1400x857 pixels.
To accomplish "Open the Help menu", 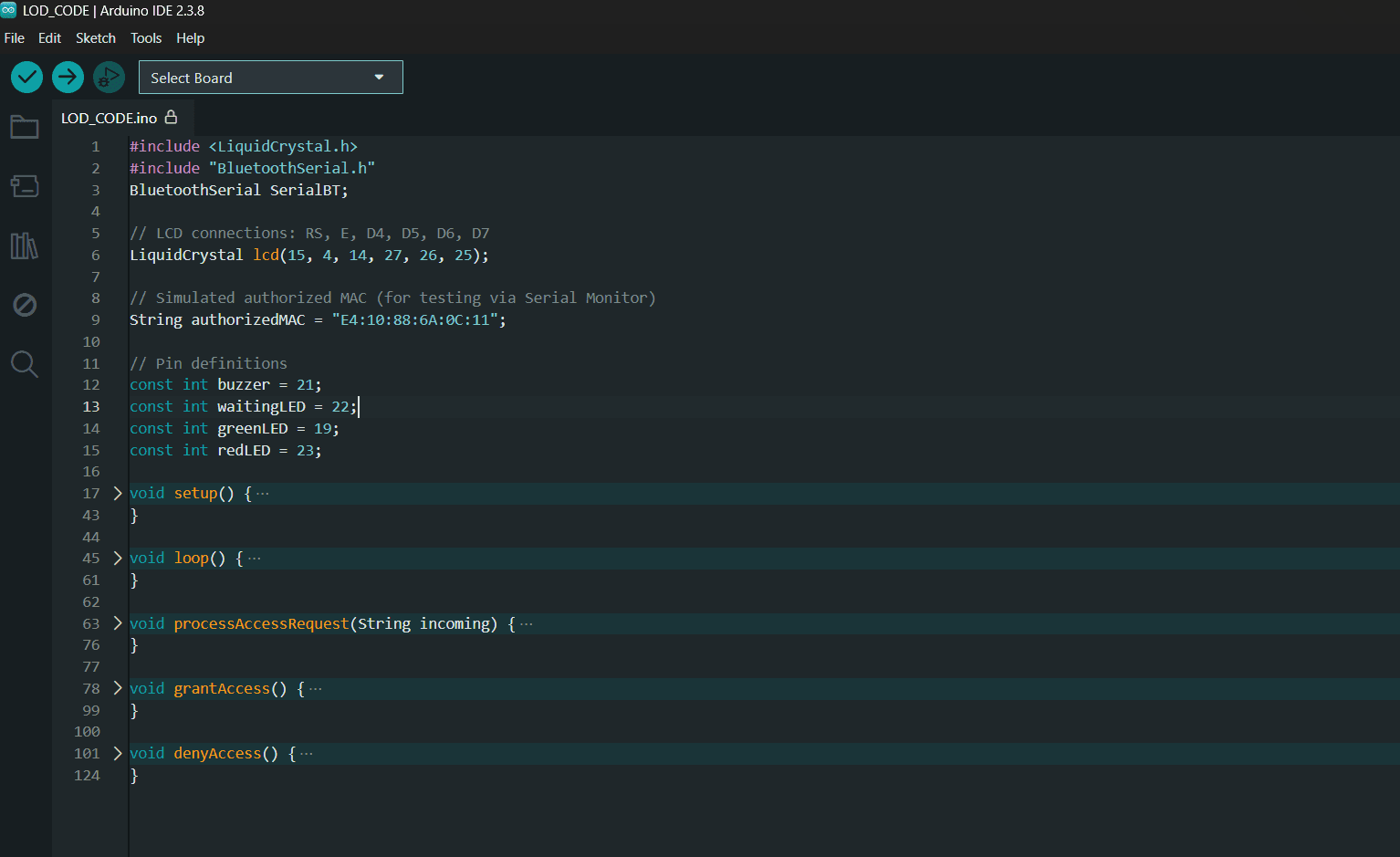I will click(190, 38).
